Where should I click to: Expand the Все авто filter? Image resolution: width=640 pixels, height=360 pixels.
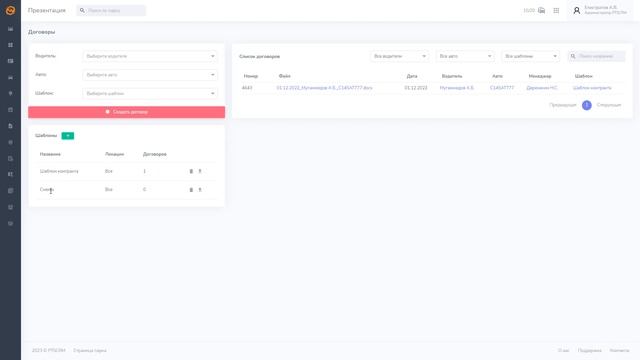[465, 56]
